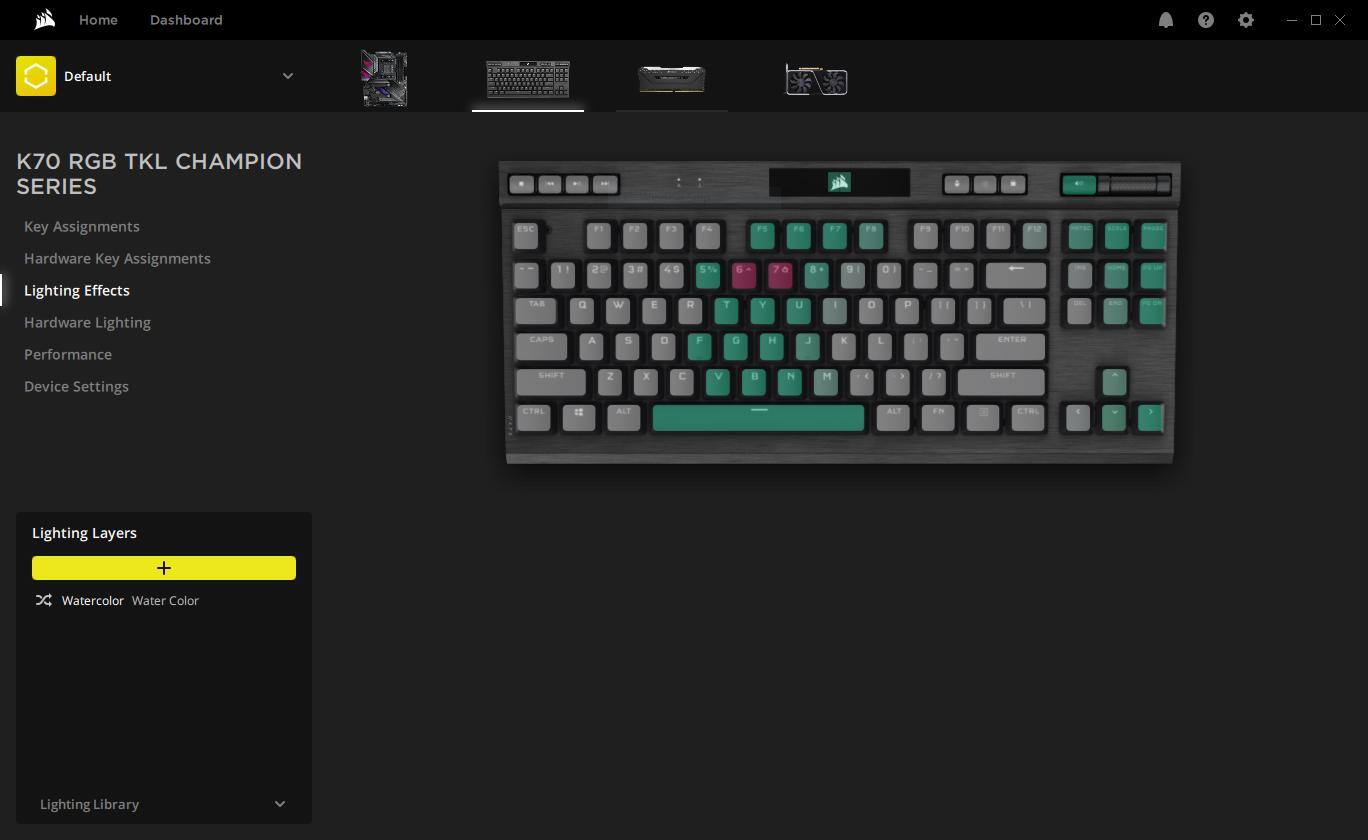The width and height of the screenshot is (1368, 840).
Task: Select the motherboard device thumbnail
Action: click(x=384, y=79)
